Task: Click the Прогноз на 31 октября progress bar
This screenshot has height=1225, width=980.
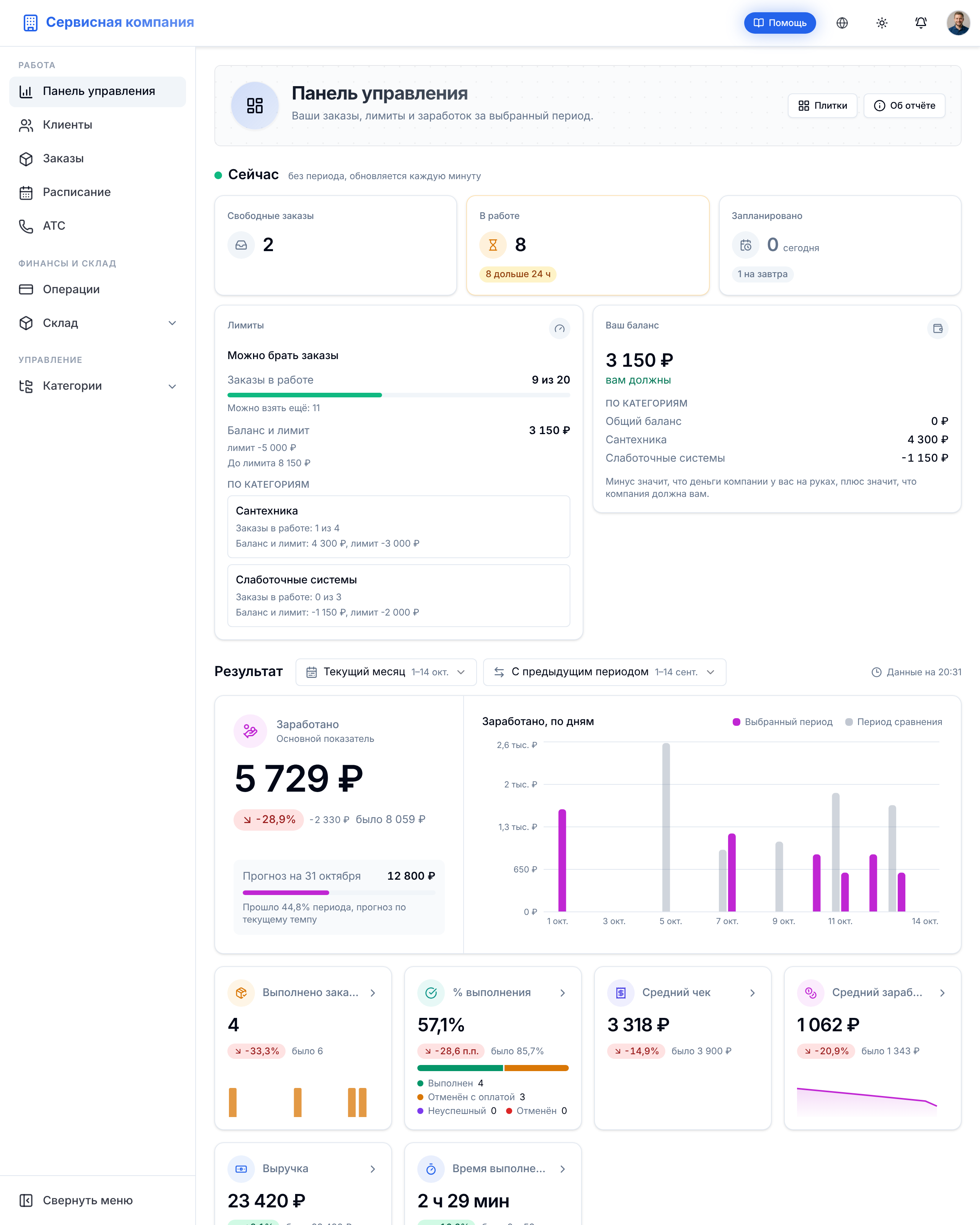Action: 339,893
